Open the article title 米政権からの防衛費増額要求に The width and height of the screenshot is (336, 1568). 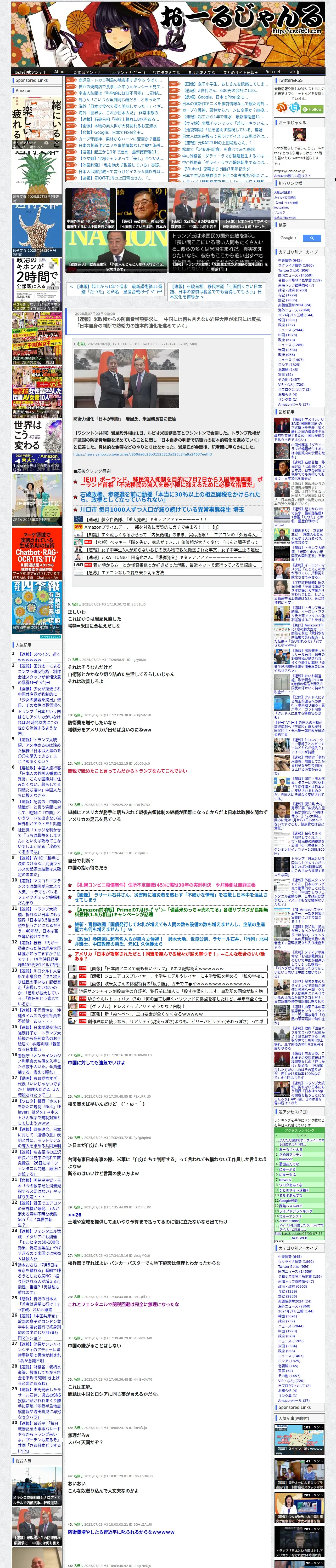click(168, 322)
